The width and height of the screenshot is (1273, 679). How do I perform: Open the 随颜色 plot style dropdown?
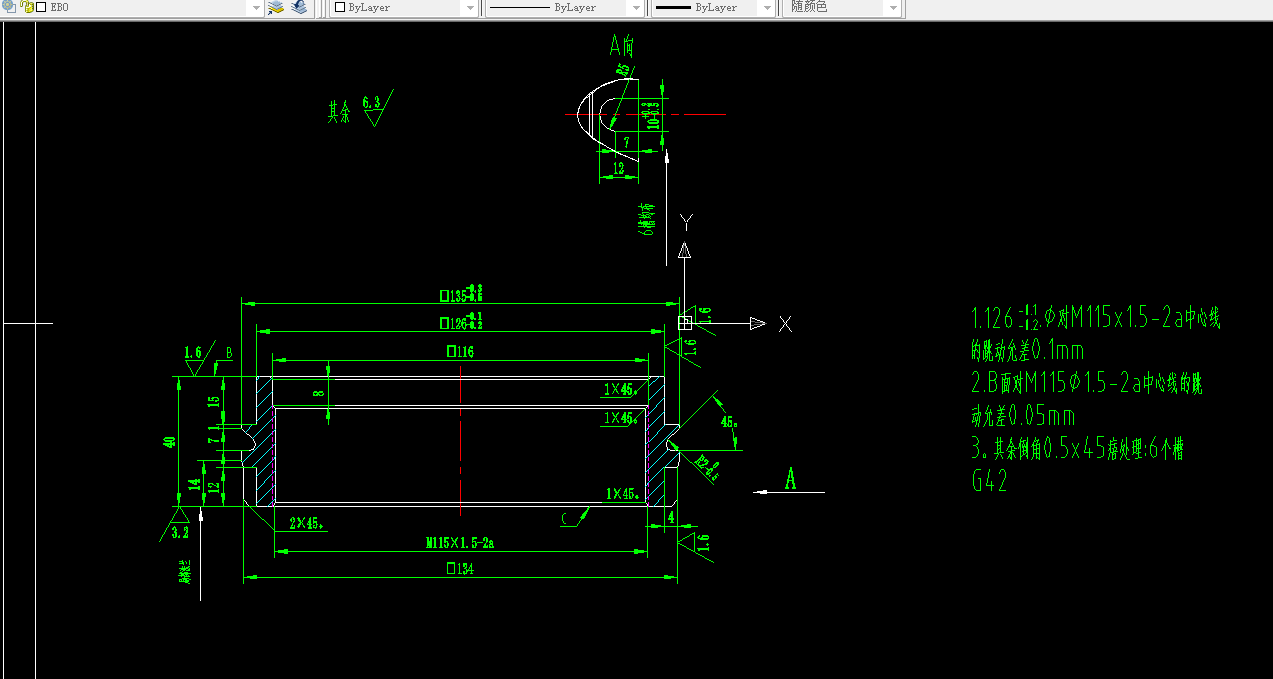(893, 7)
